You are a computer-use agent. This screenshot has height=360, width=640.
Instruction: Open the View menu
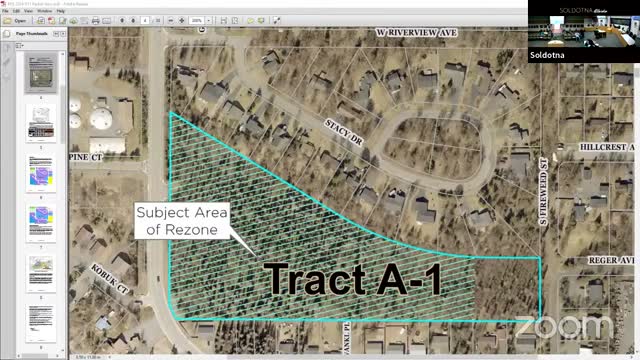coord(29,11)
